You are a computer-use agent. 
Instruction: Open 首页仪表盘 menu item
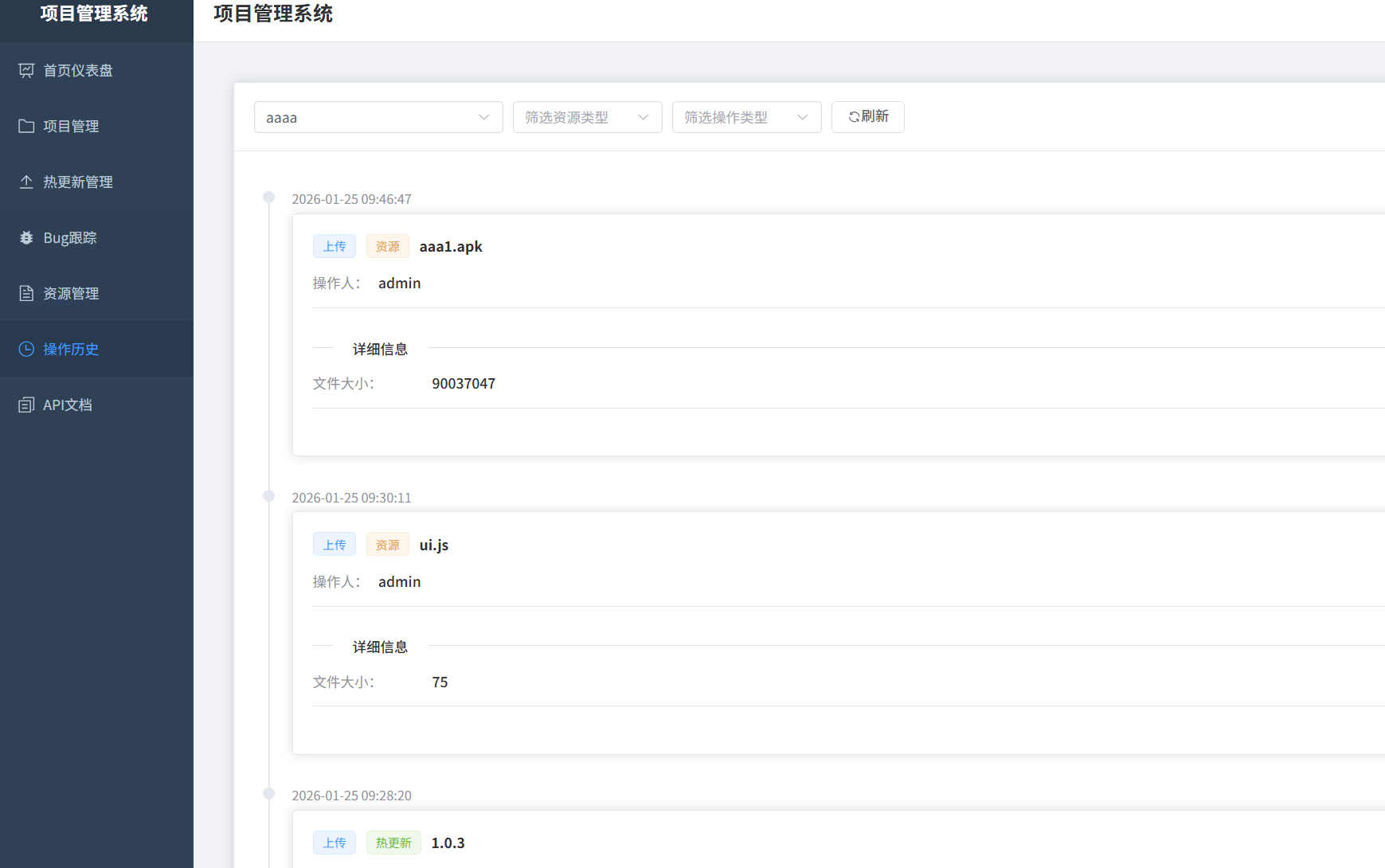[78, 70]
